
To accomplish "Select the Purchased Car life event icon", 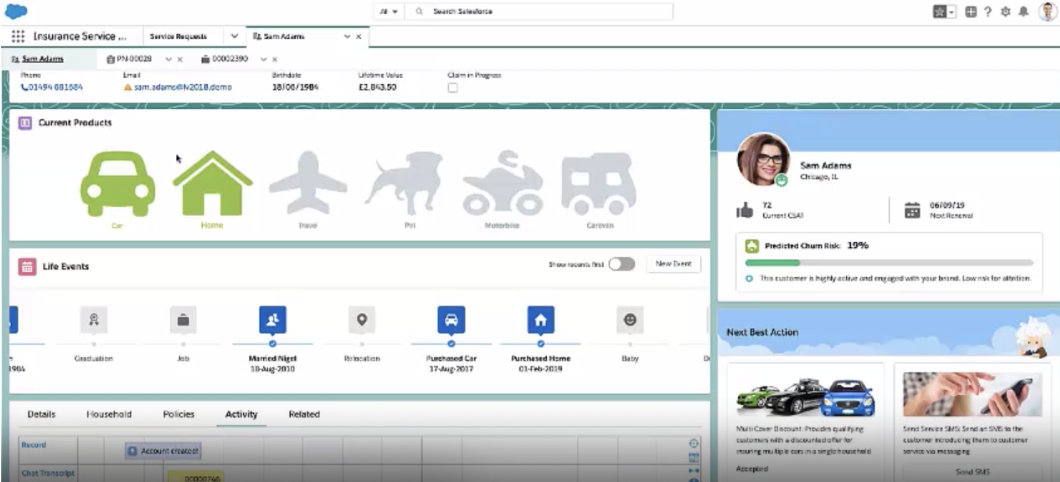I will click(x=451, y=320).
